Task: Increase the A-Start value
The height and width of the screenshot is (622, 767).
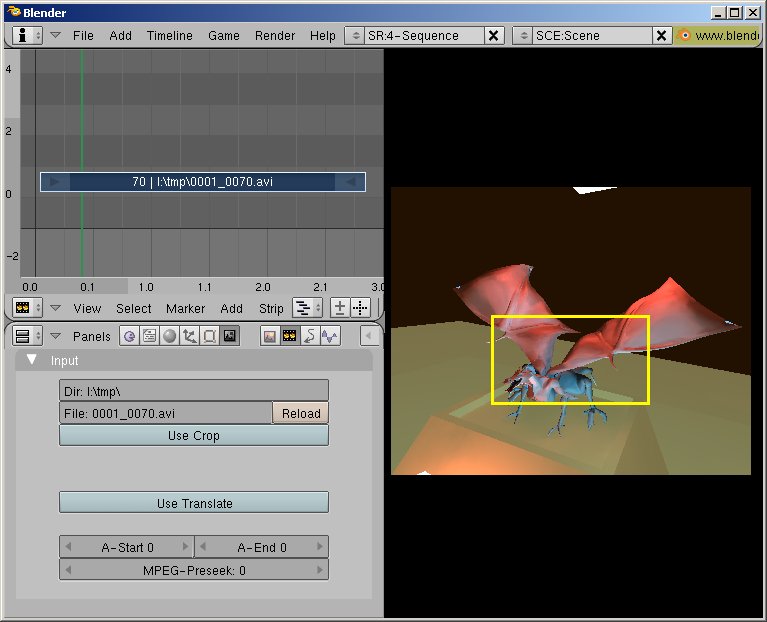Action: coord(185,547)
